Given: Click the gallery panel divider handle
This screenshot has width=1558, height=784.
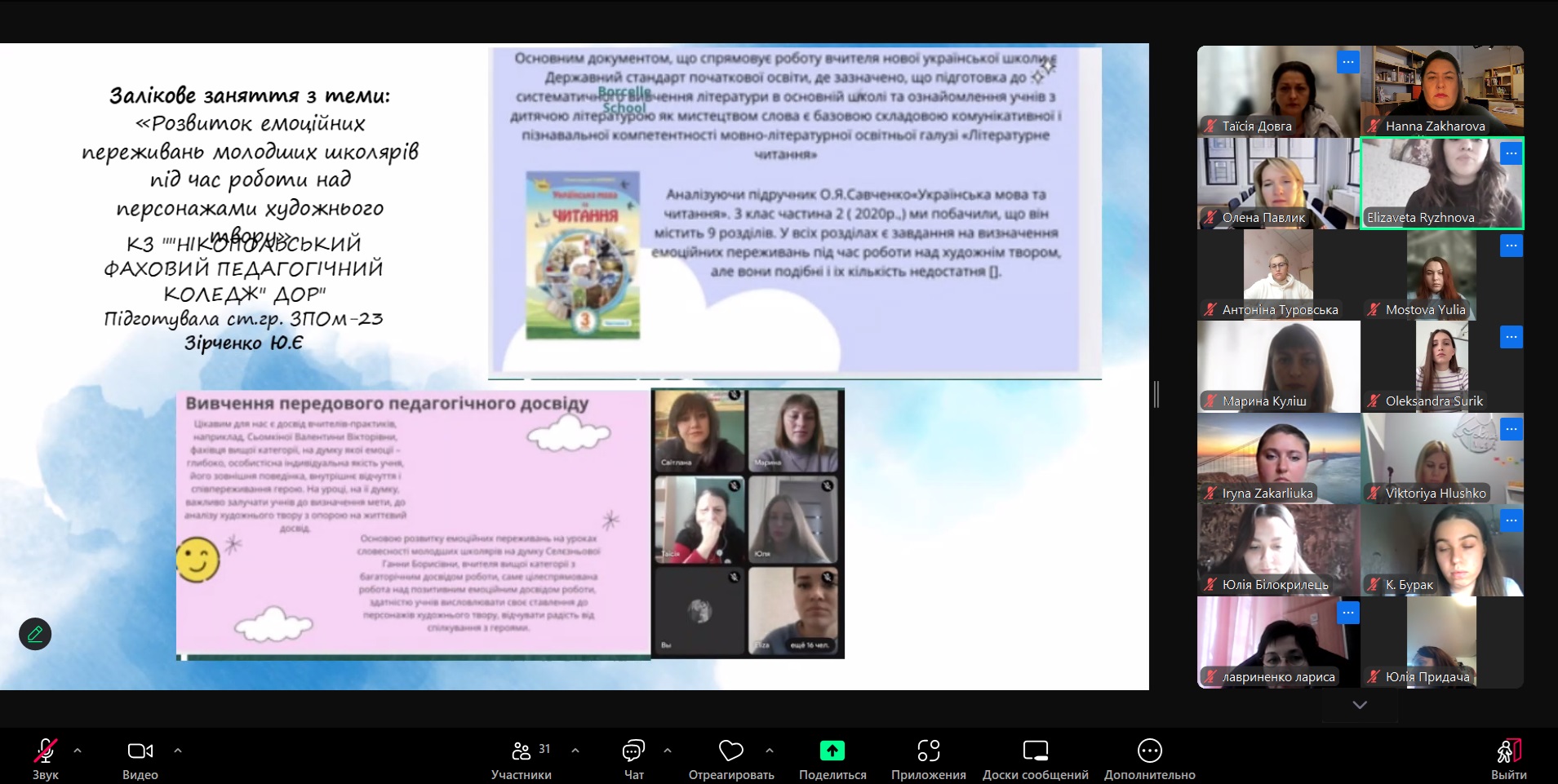Looking at the screenshot, I should tap(1156, 394).
